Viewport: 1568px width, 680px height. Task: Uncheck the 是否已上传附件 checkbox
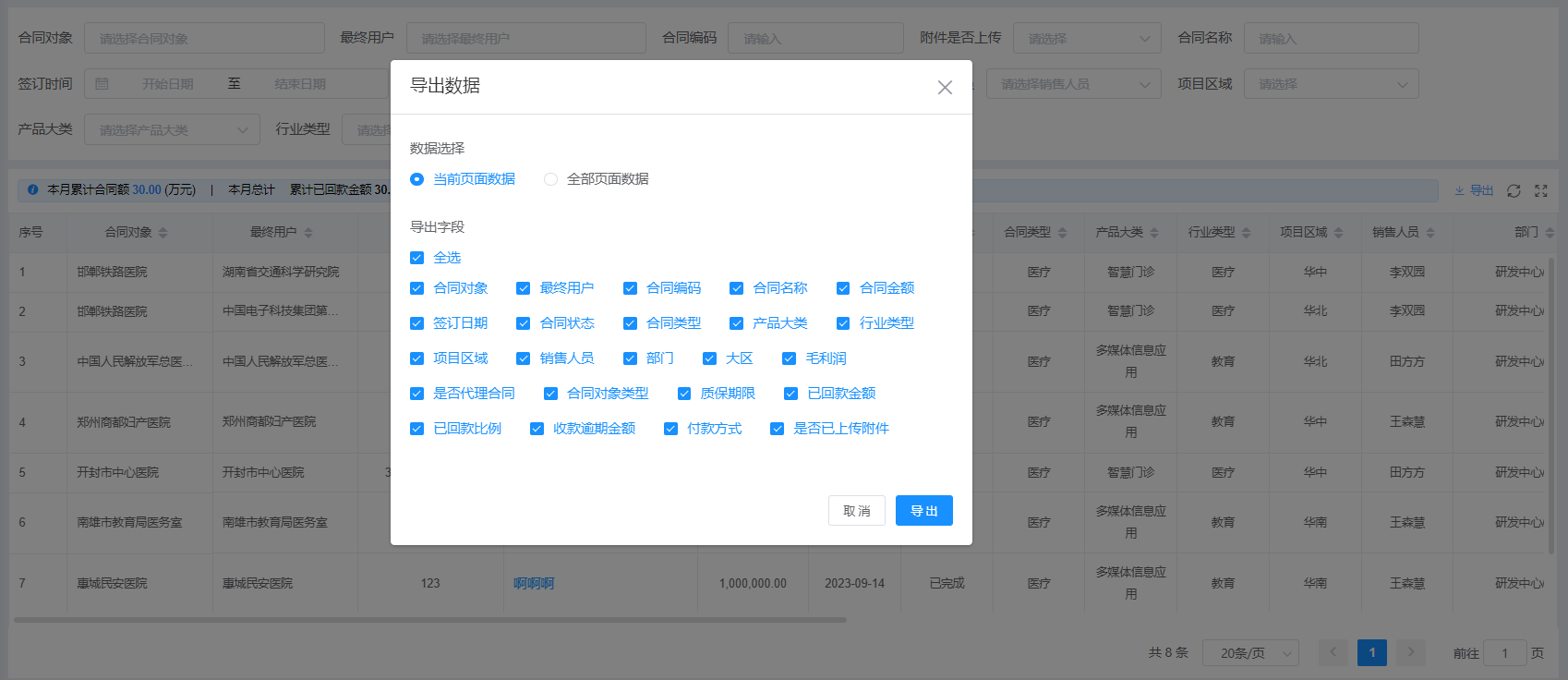(778, 429)
